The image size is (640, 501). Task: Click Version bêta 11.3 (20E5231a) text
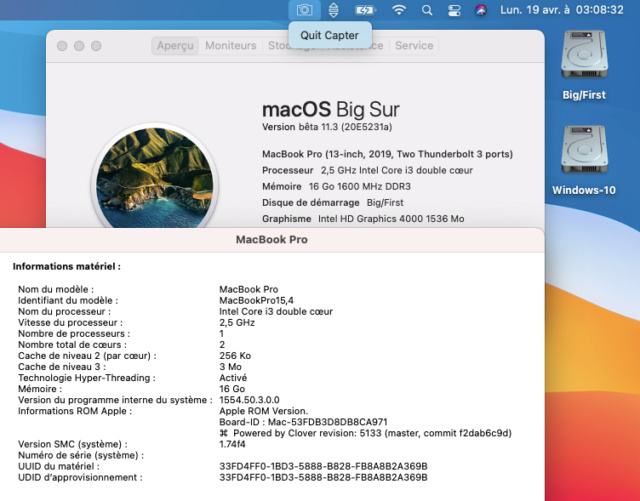(x=327, y=127)
